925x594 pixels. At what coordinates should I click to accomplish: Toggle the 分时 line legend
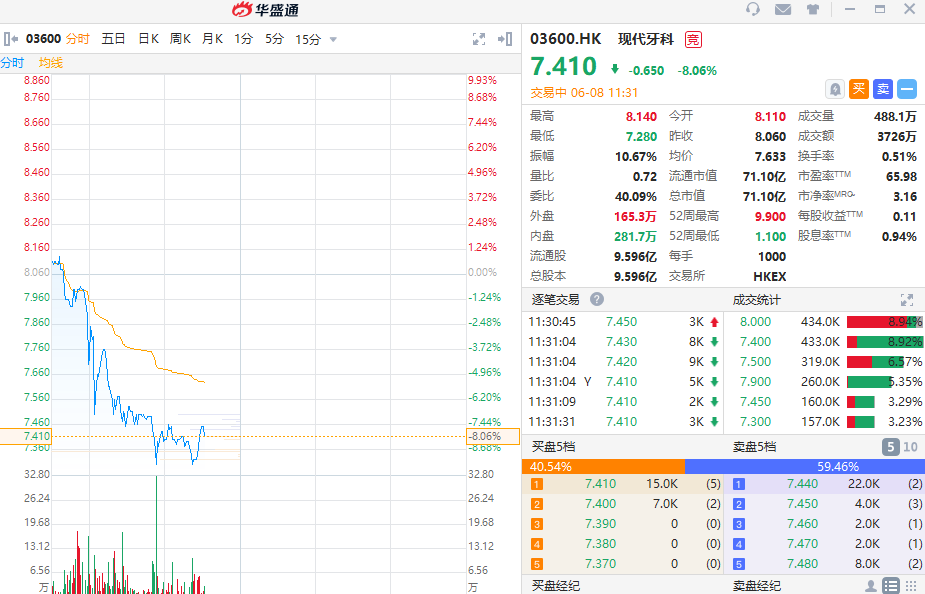[12, 63]
